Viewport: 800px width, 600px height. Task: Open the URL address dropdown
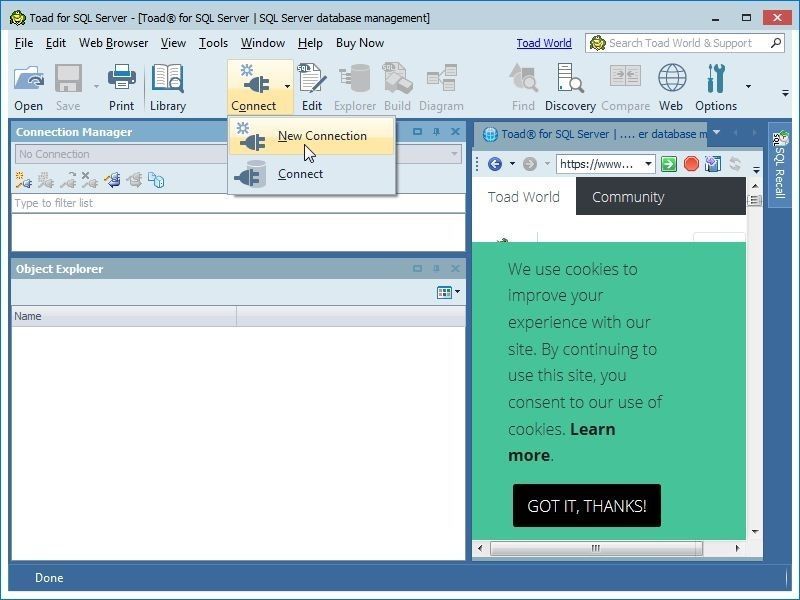click(x=648, y=164)
